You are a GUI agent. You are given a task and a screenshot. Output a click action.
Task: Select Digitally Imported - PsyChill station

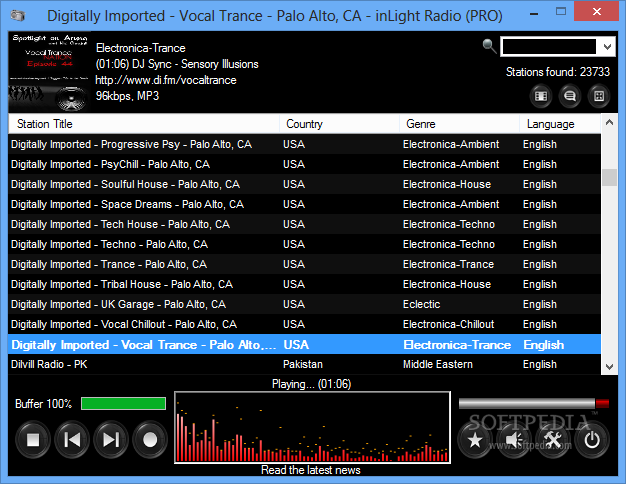click(304, 164)
